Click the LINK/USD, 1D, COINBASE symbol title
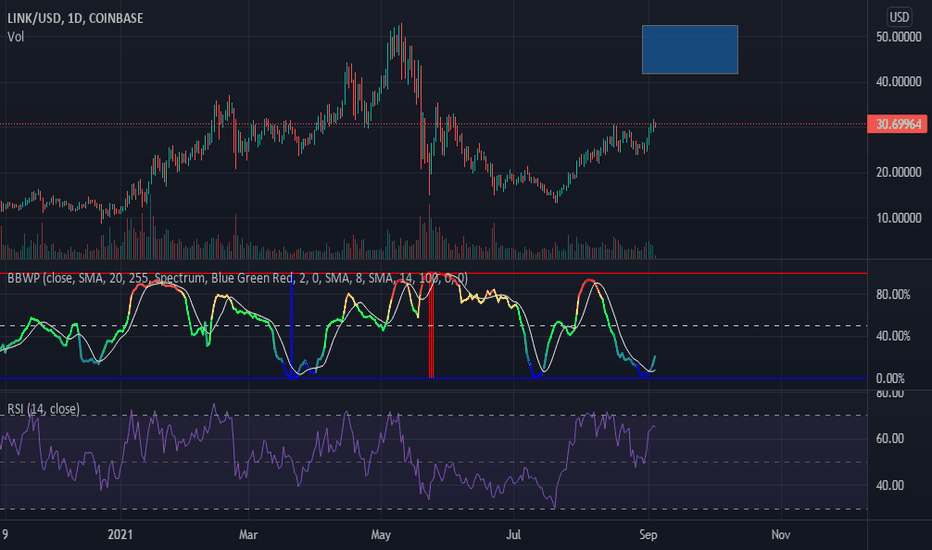 (75, 18)
